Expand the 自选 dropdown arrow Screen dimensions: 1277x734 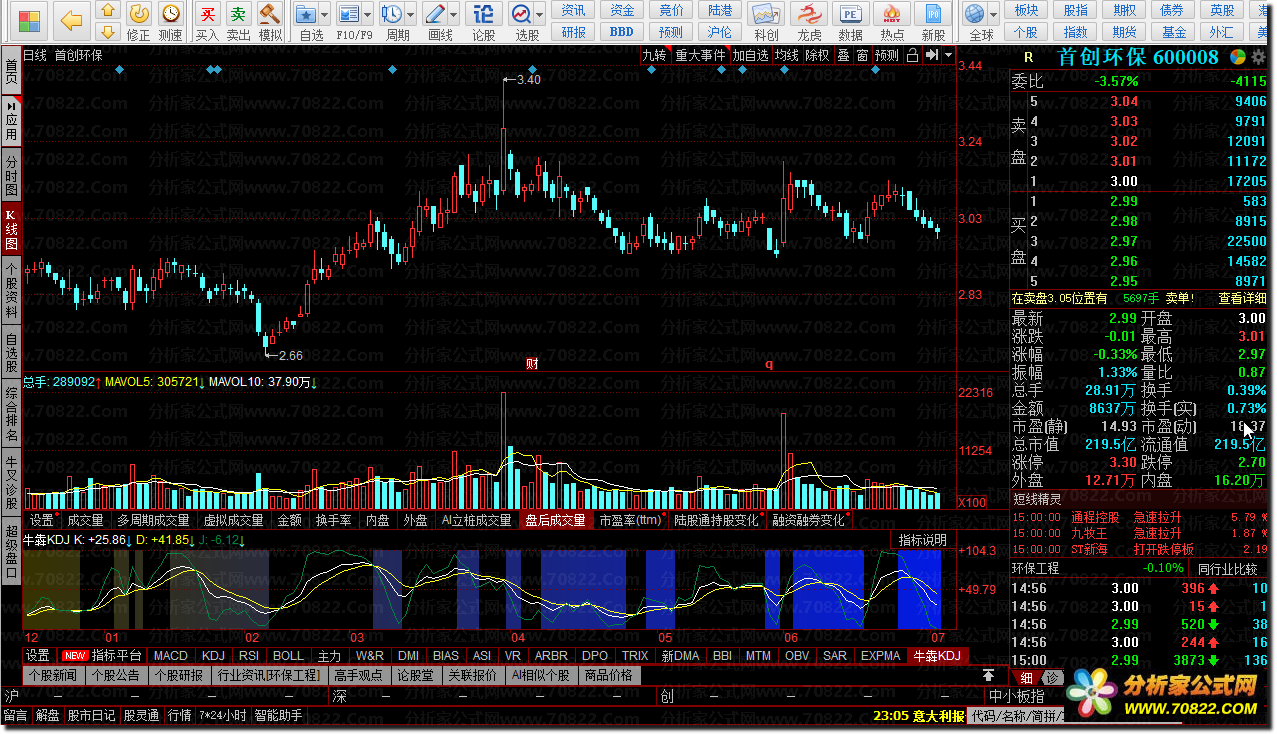325,14
